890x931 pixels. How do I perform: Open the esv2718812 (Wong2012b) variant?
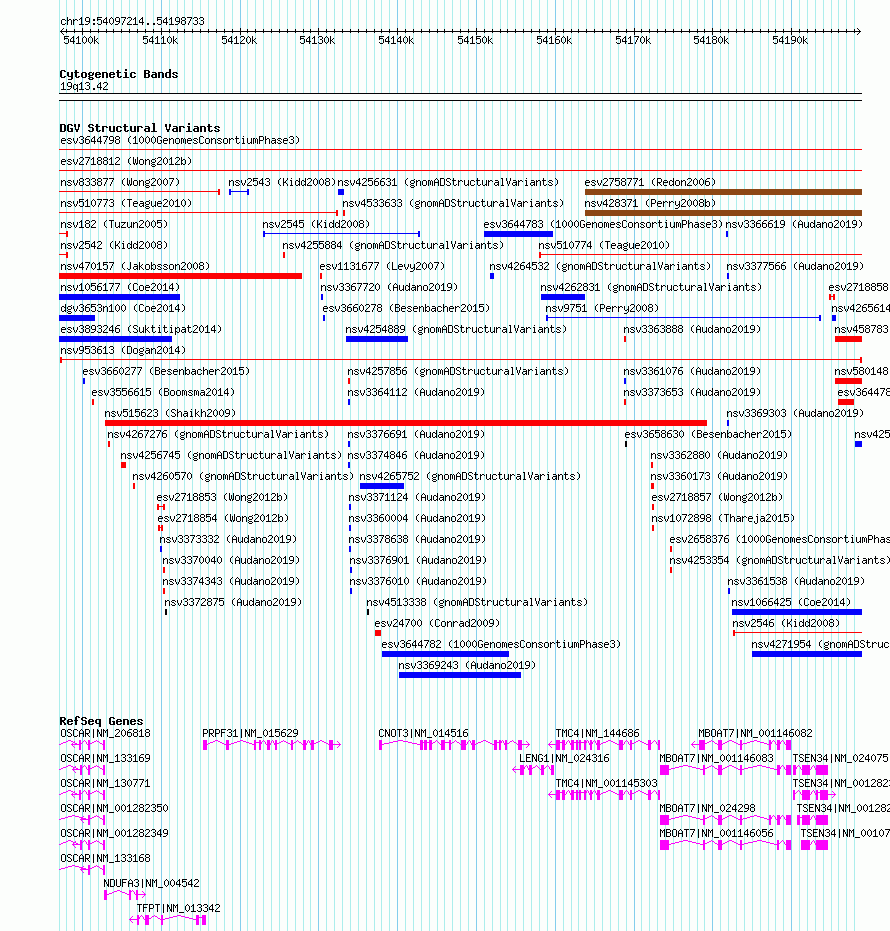pyautogui.click(x=126, y=162)
